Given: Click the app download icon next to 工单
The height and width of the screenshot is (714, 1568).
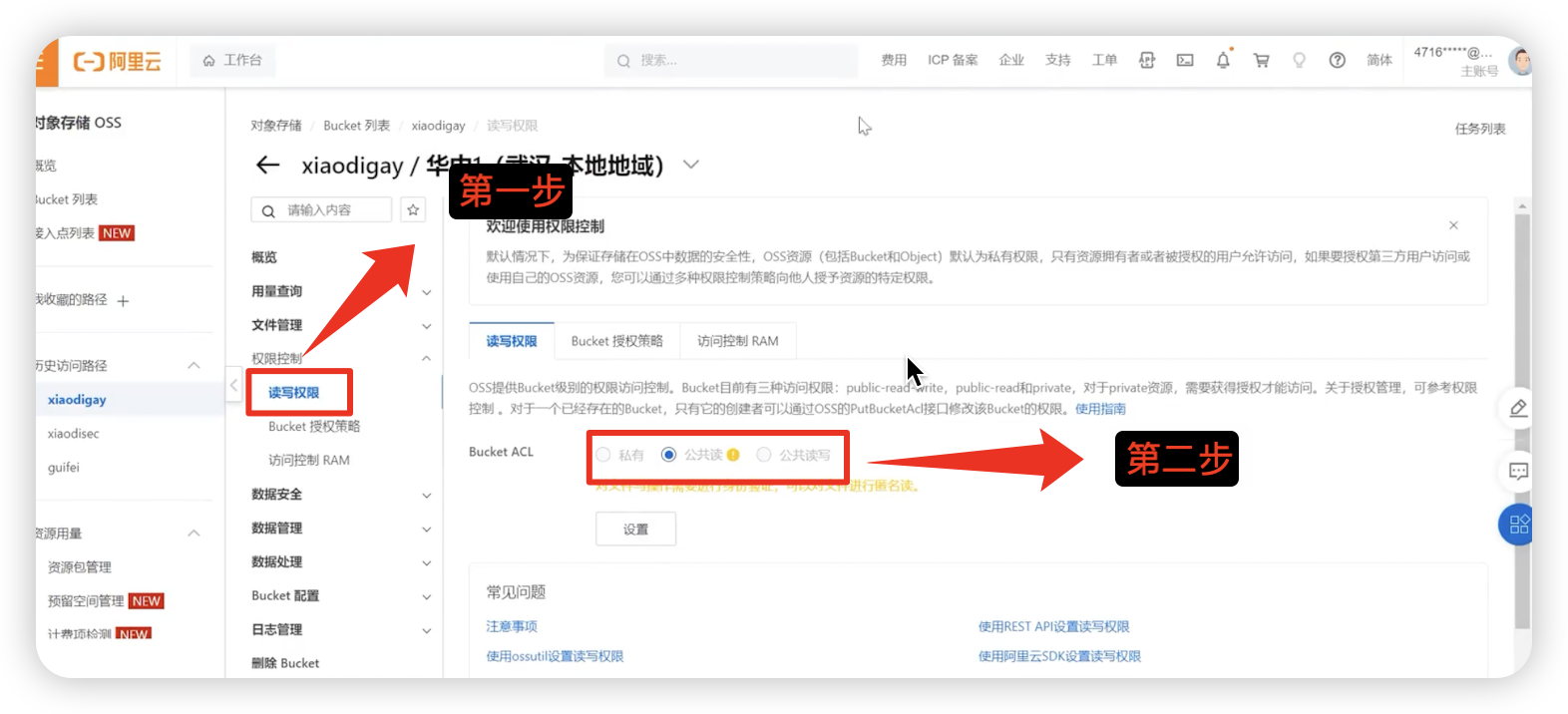Looking at the screenshot, I should click(x=1147, y=60).
